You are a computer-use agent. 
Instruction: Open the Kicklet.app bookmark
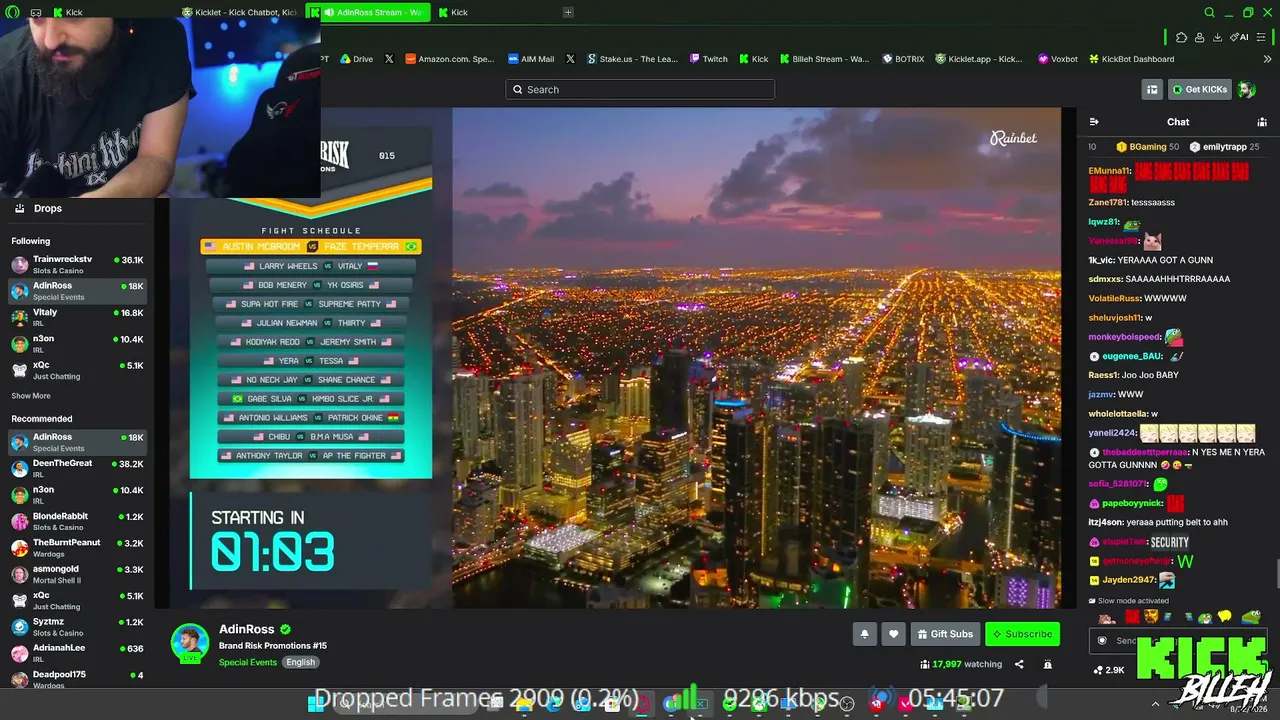pyautogui.click(x=978, y=59)
